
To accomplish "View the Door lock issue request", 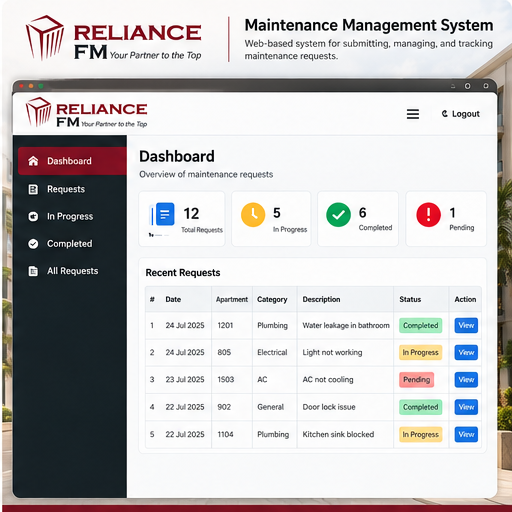I will click(x=466, y=407).
